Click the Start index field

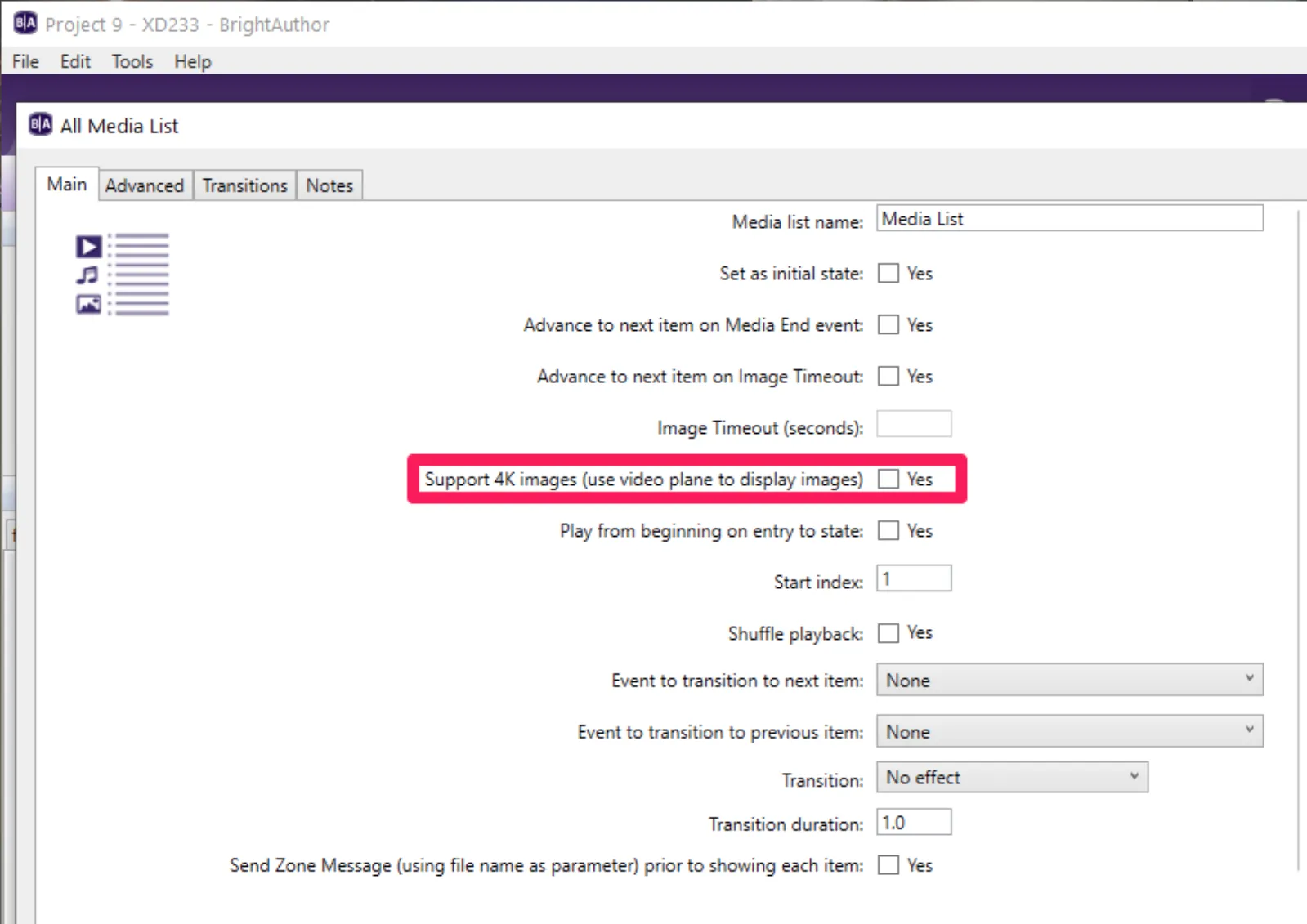click(914, 578)
